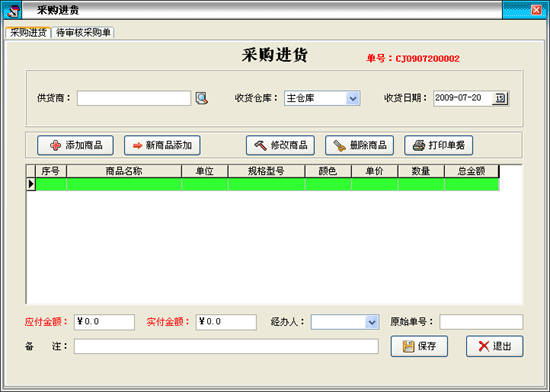550x392 pixels.
Task: Click the 单价 column header
Action: pos(375,171)
